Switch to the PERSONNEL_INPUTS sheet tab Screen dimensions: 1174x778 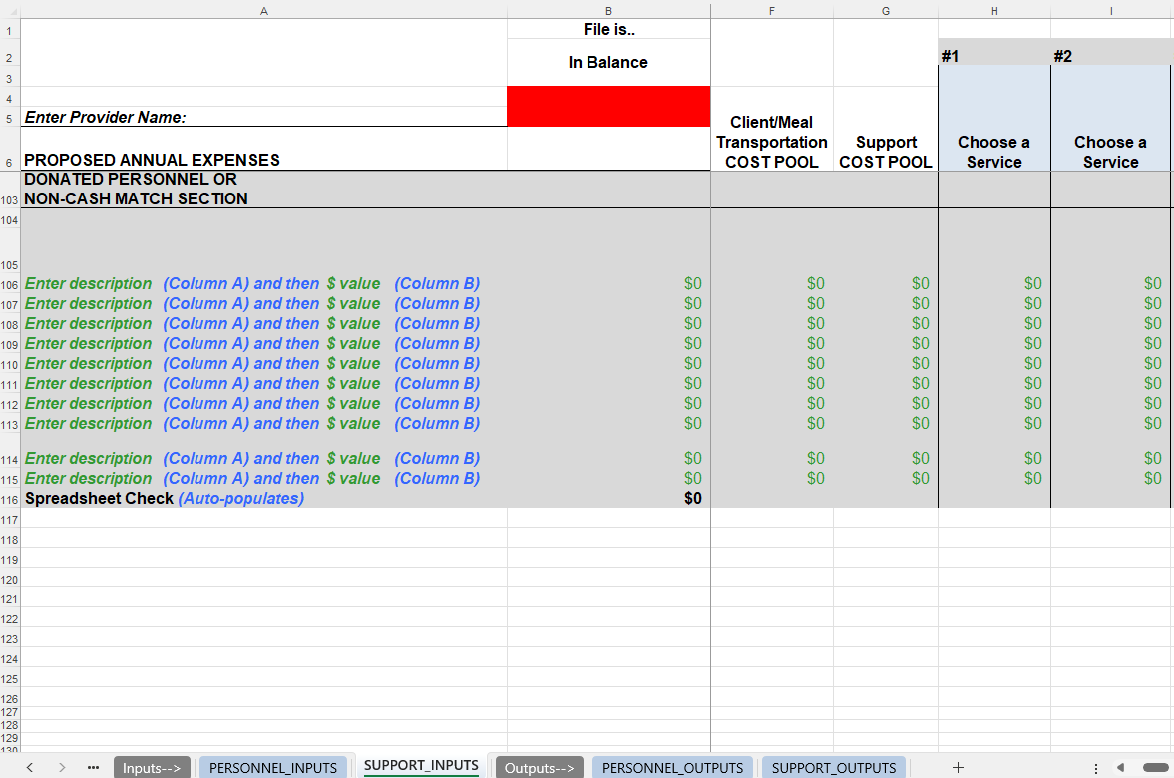tap(273, 767)
